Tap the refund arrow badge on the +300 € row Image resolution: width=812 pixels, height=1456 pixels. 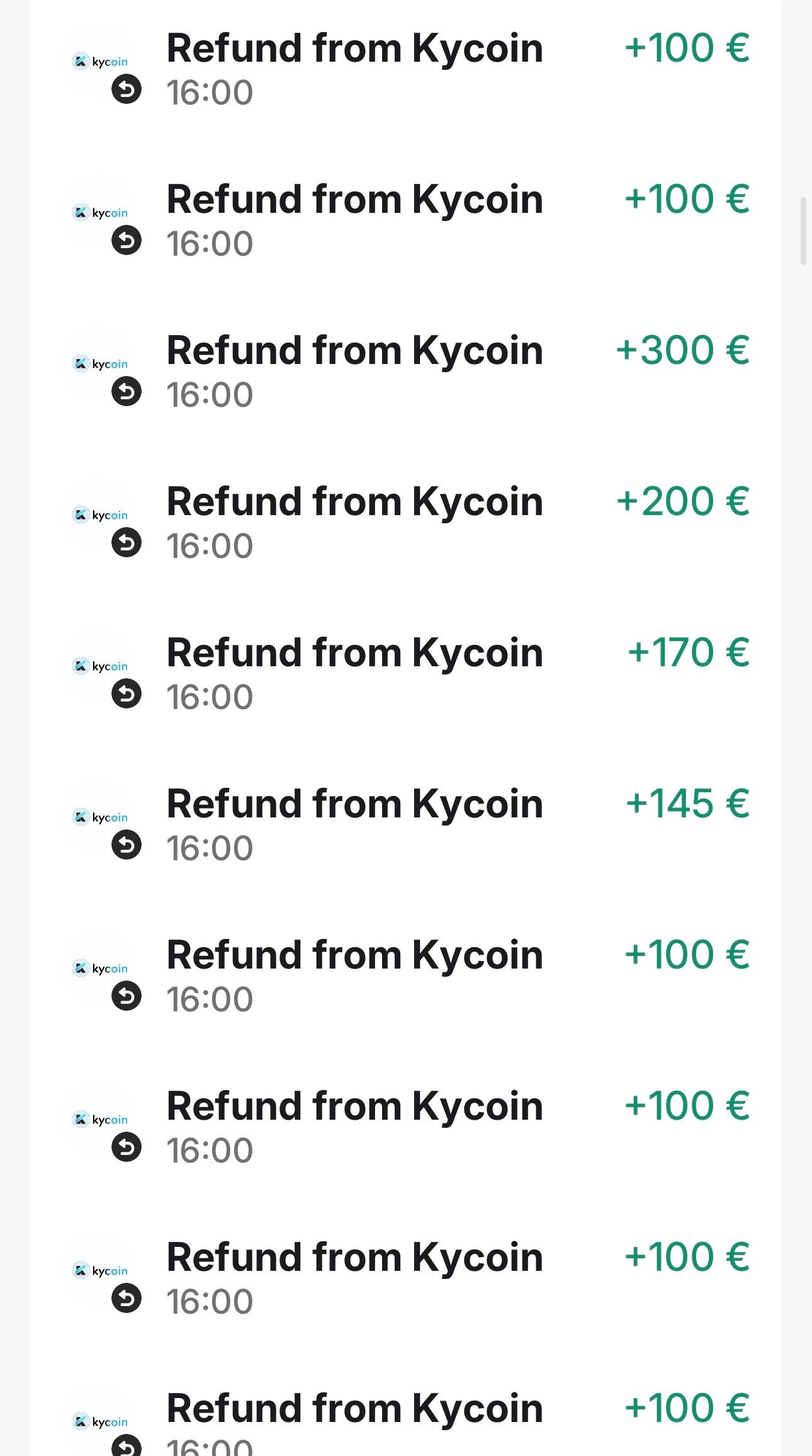coord(127,392)
